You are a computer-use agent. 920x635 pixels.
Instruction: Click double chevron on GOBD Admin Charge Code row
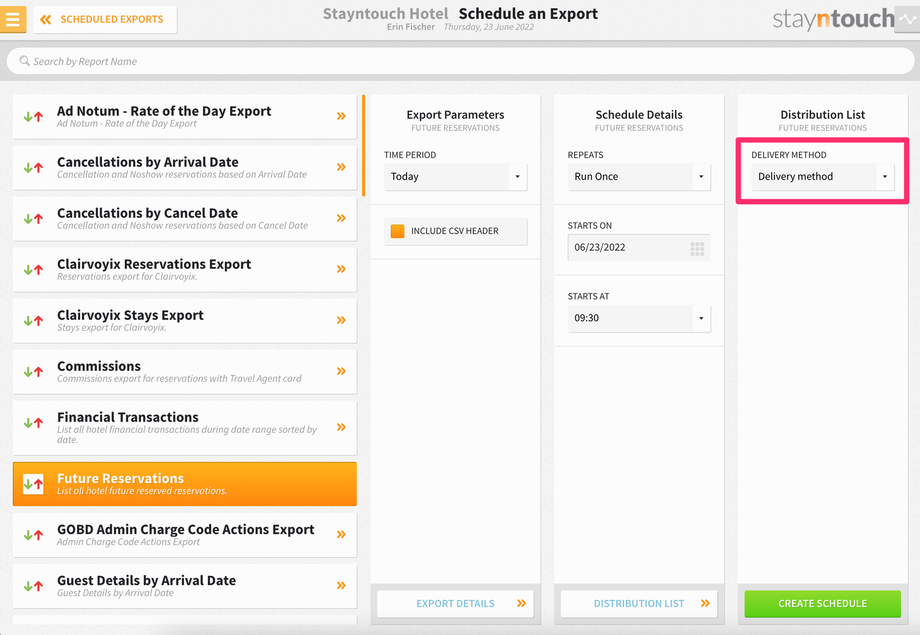click(341, 535)
